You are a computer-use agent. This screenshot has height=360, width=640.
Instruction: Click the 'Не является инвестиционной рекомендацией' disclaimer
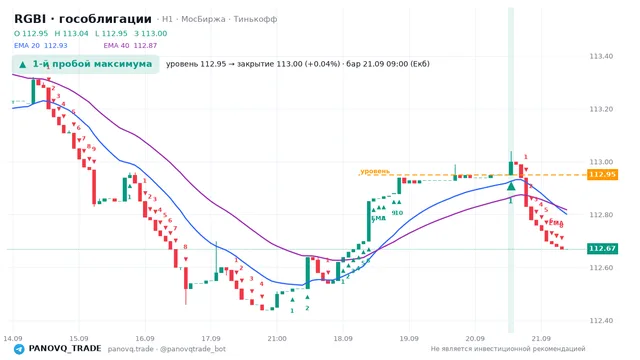[x=508, y=349]
